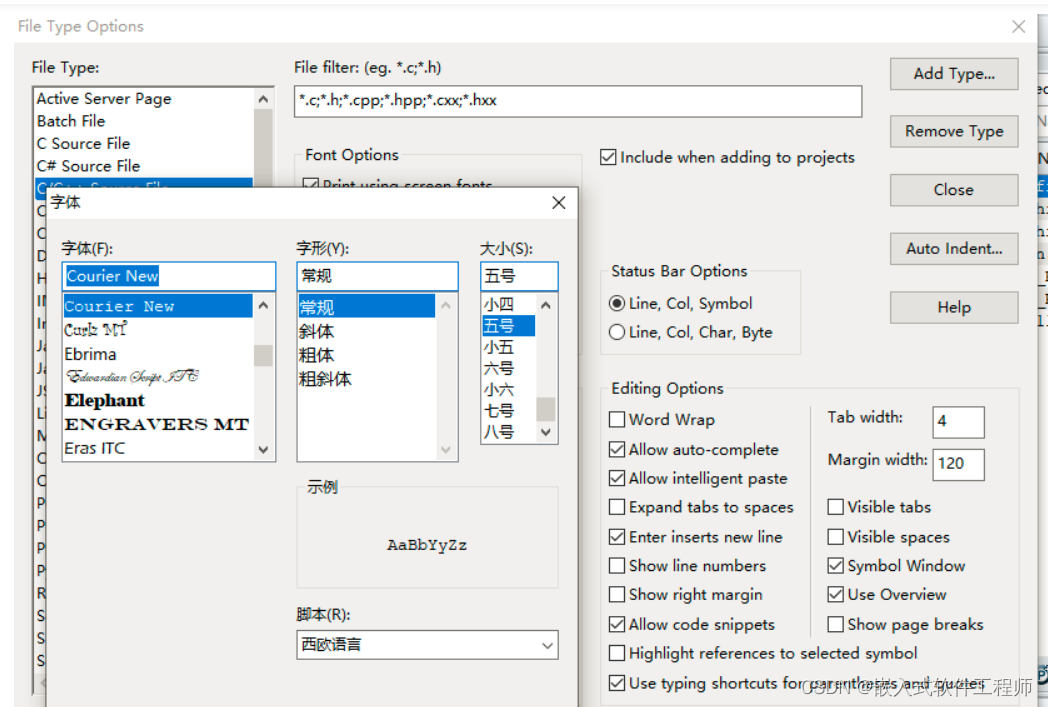Toggle Use Overview checkbox
Screen dimensions: 1048x707
[x=887, y=595]
